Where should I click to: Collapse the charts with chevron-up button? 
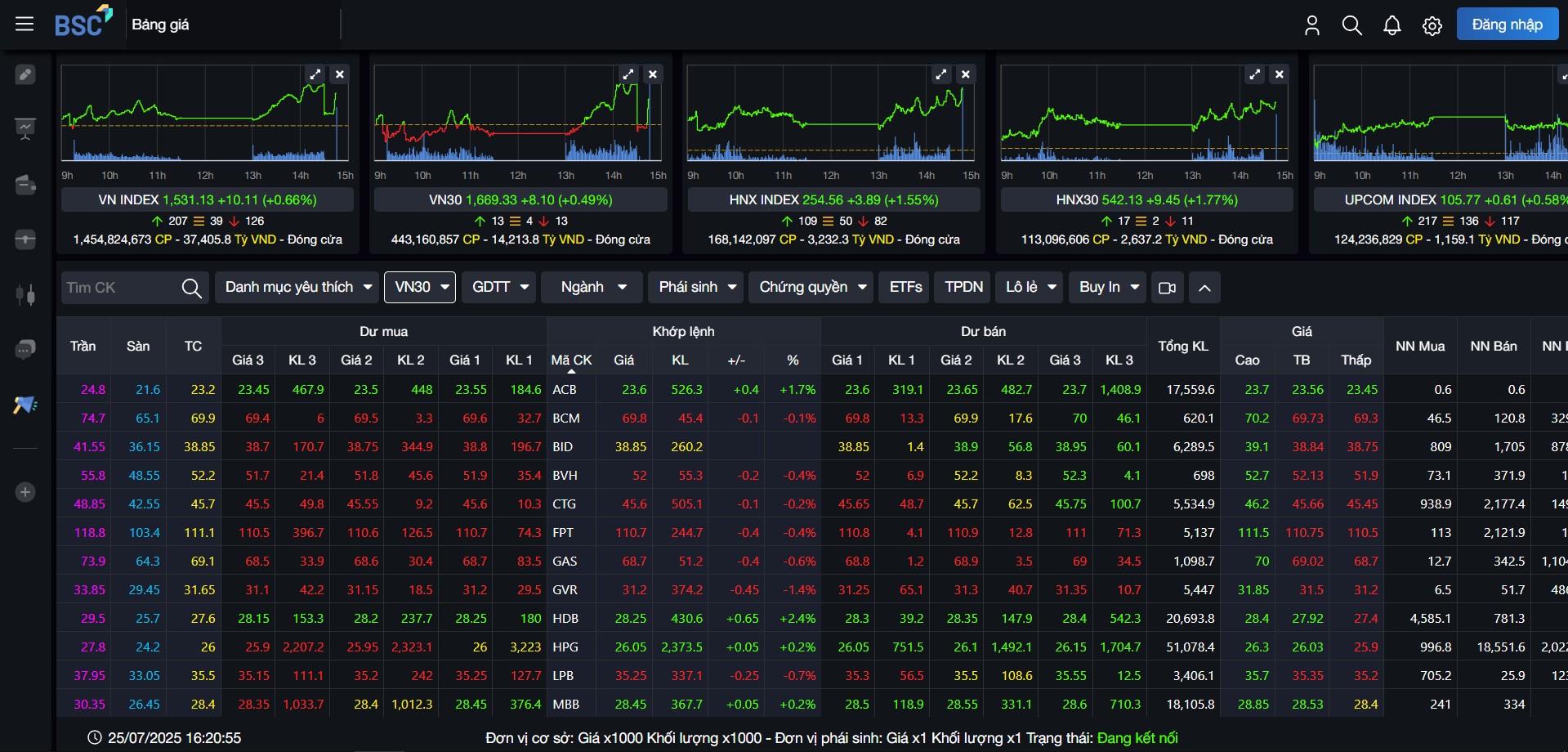click(x=1204, y=288)
